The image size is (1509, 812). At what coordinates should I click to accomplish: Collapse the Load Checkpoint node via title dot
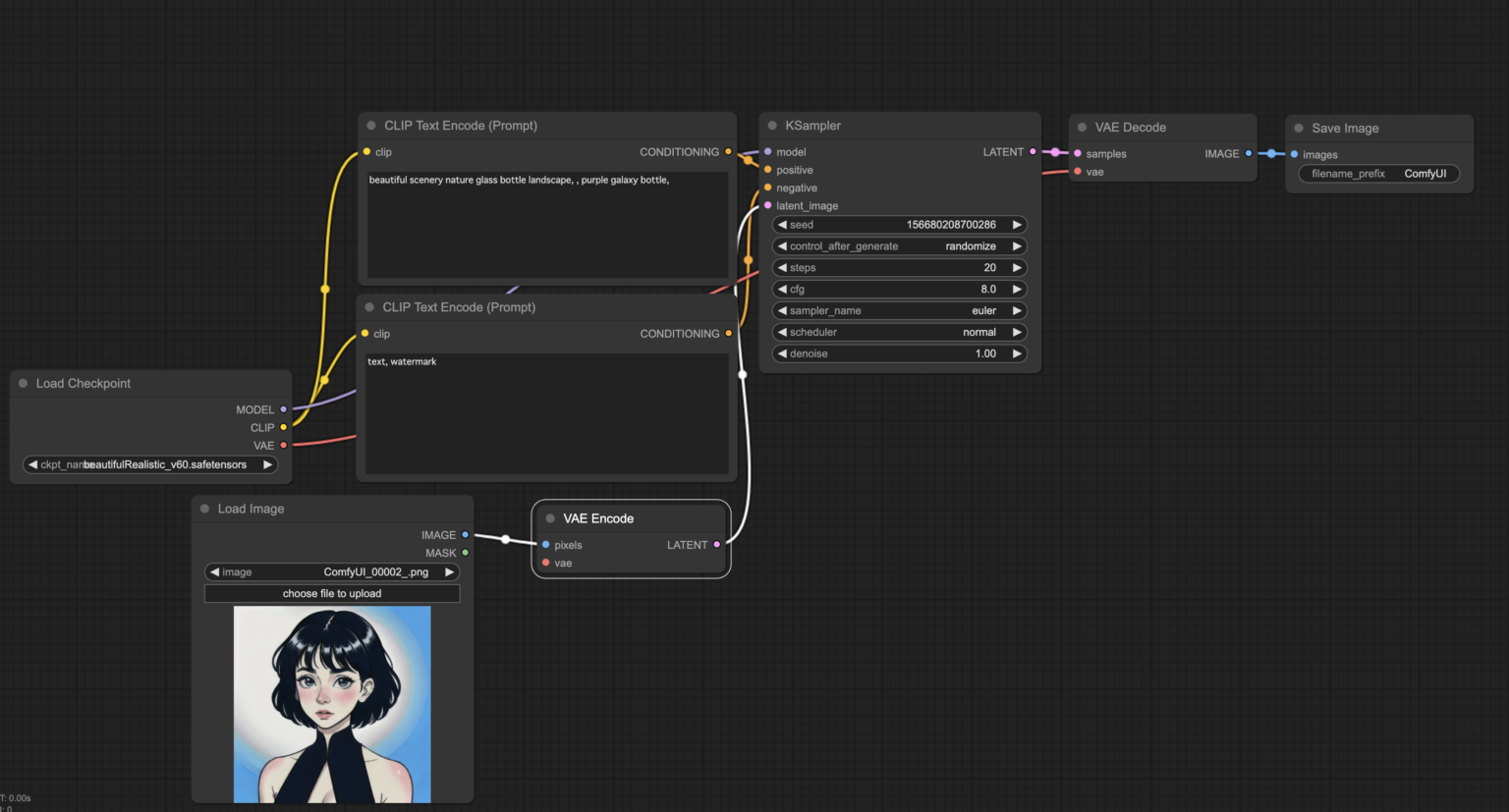click(x=24, y=383)
